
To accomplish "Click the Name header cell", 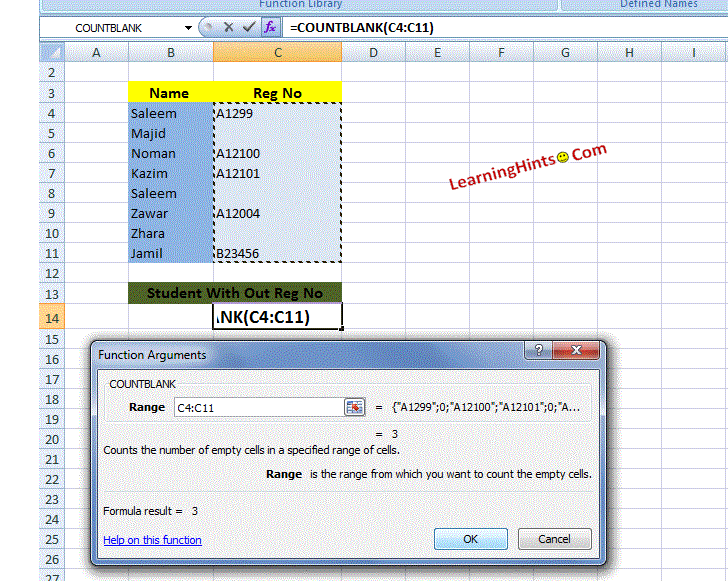I will (x=171, y=93).
